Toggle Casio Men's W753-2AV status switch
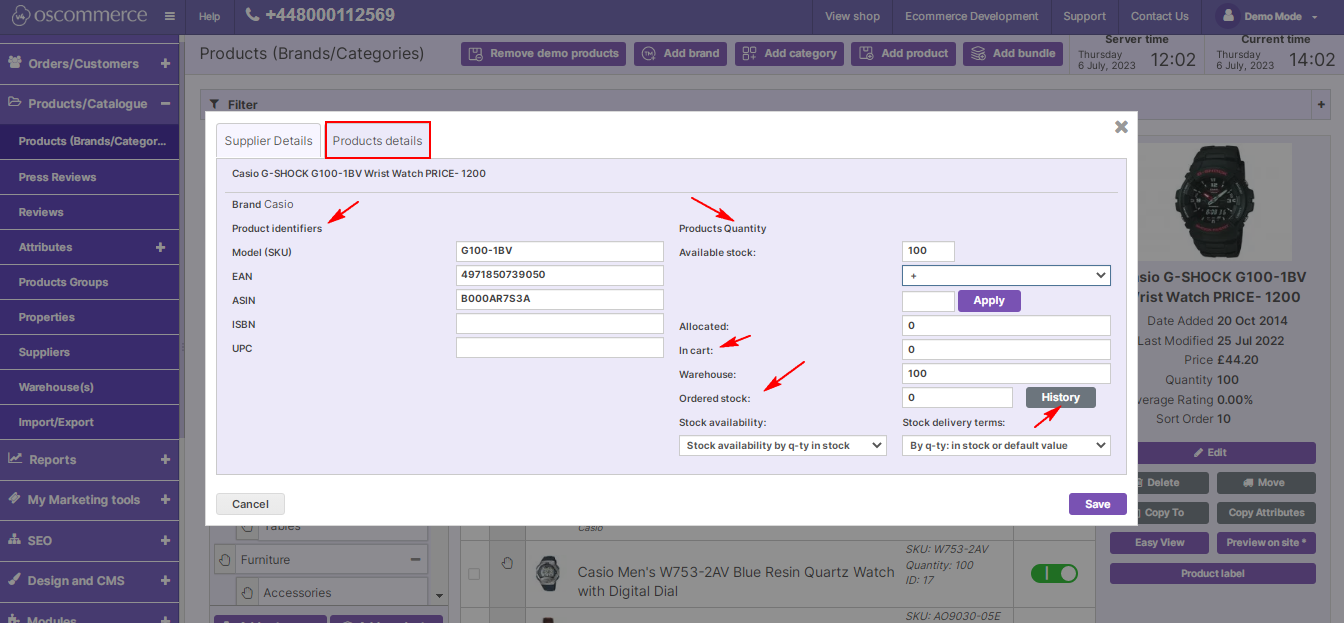 click(1054, 573)
